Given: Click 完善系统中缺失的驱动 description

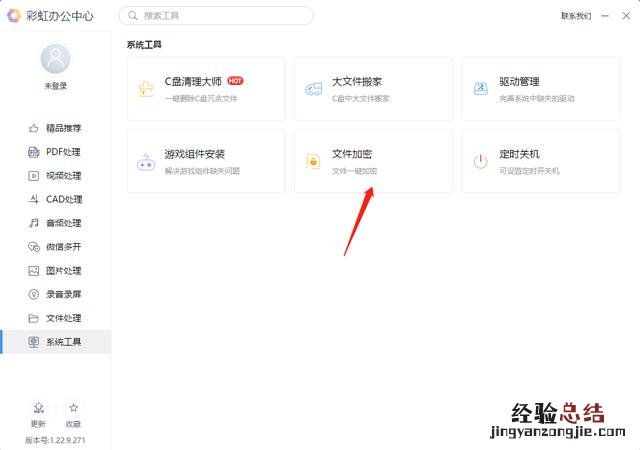Looking at the screenshot, I should pyautogui.click(x=537, y=98).
